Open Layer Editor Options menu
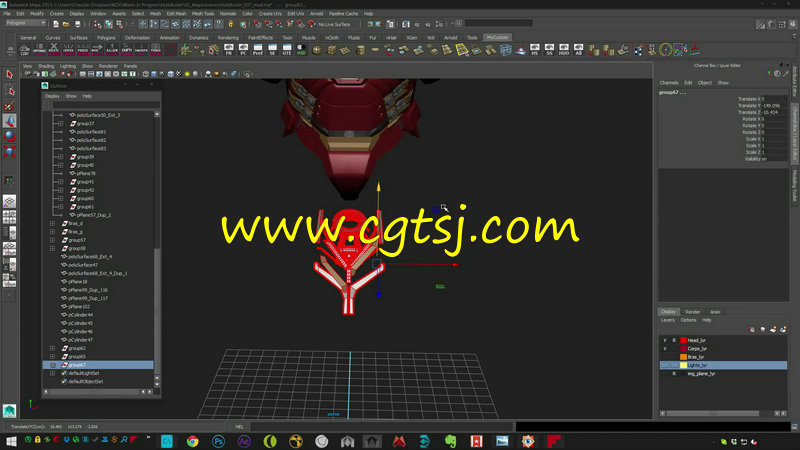This screenshot has height=450, width=800. click(688, 320)
